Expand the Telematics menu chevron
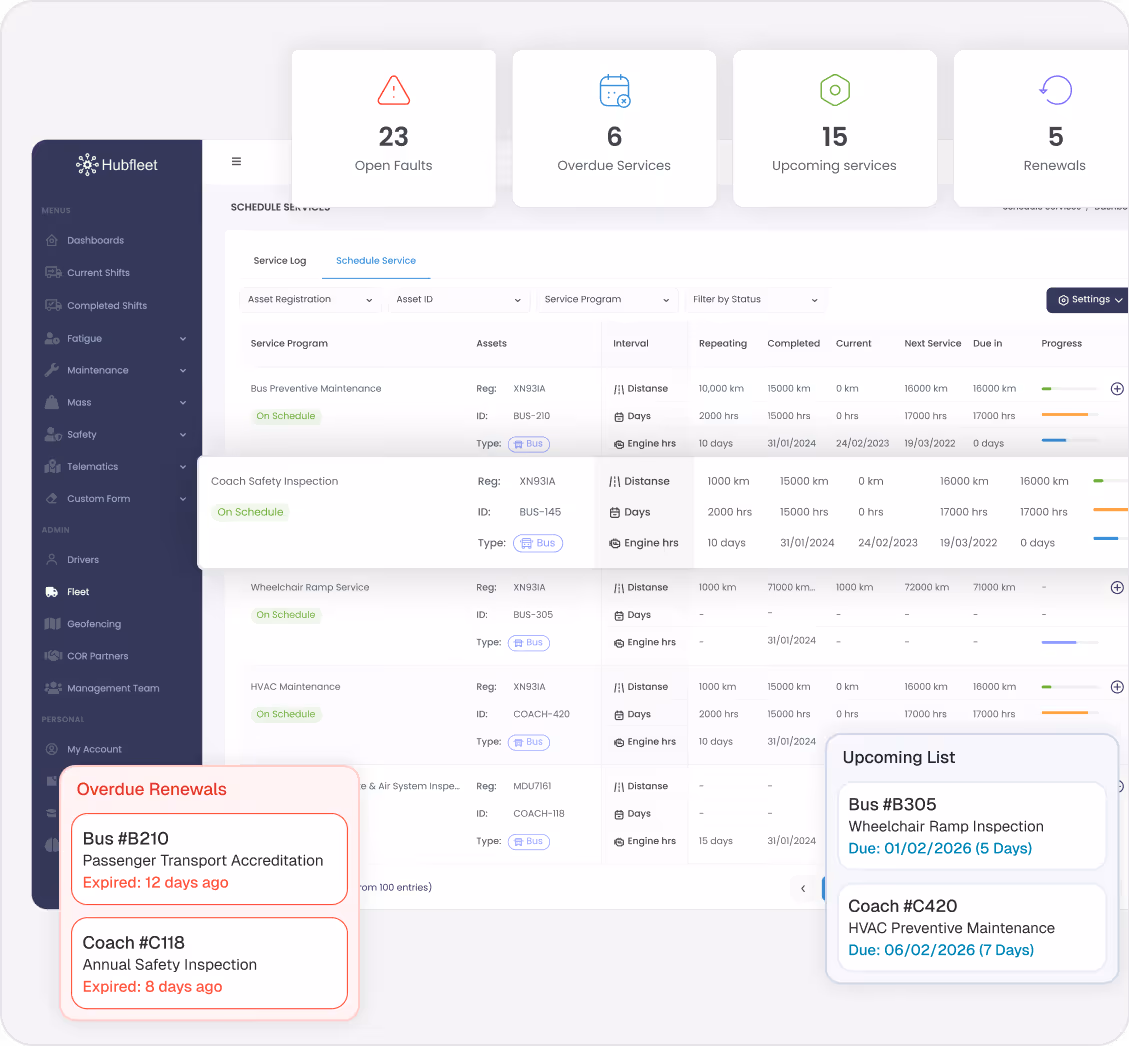 pos(183,466)
